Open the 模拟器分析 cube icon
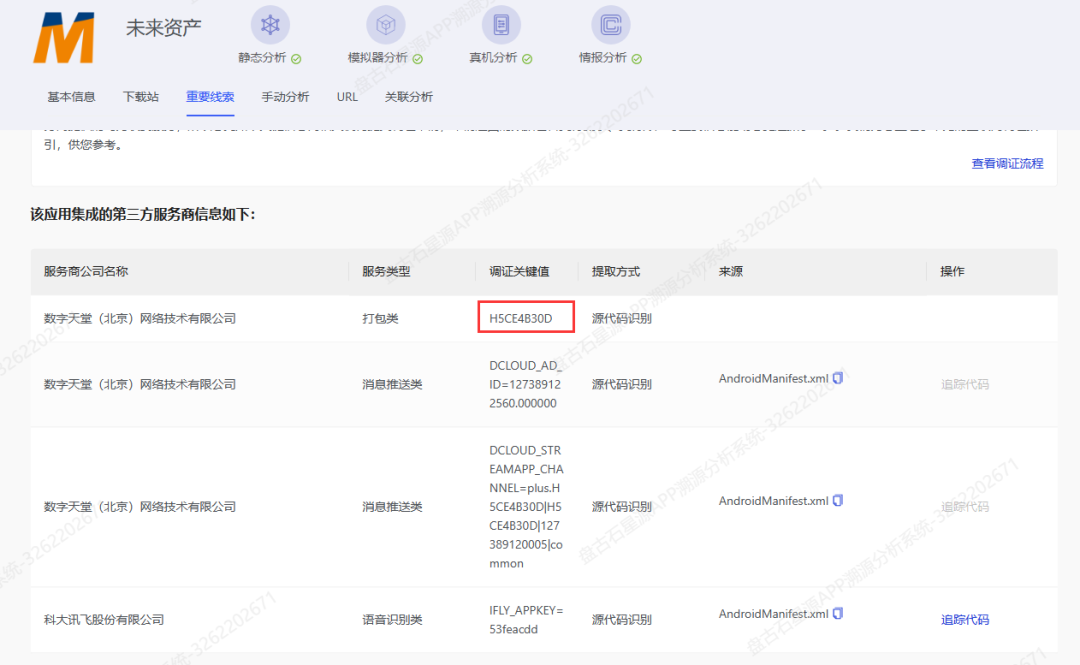Image resolution: width=1080 pixels, height=665 pixels. tap(386, 25)
